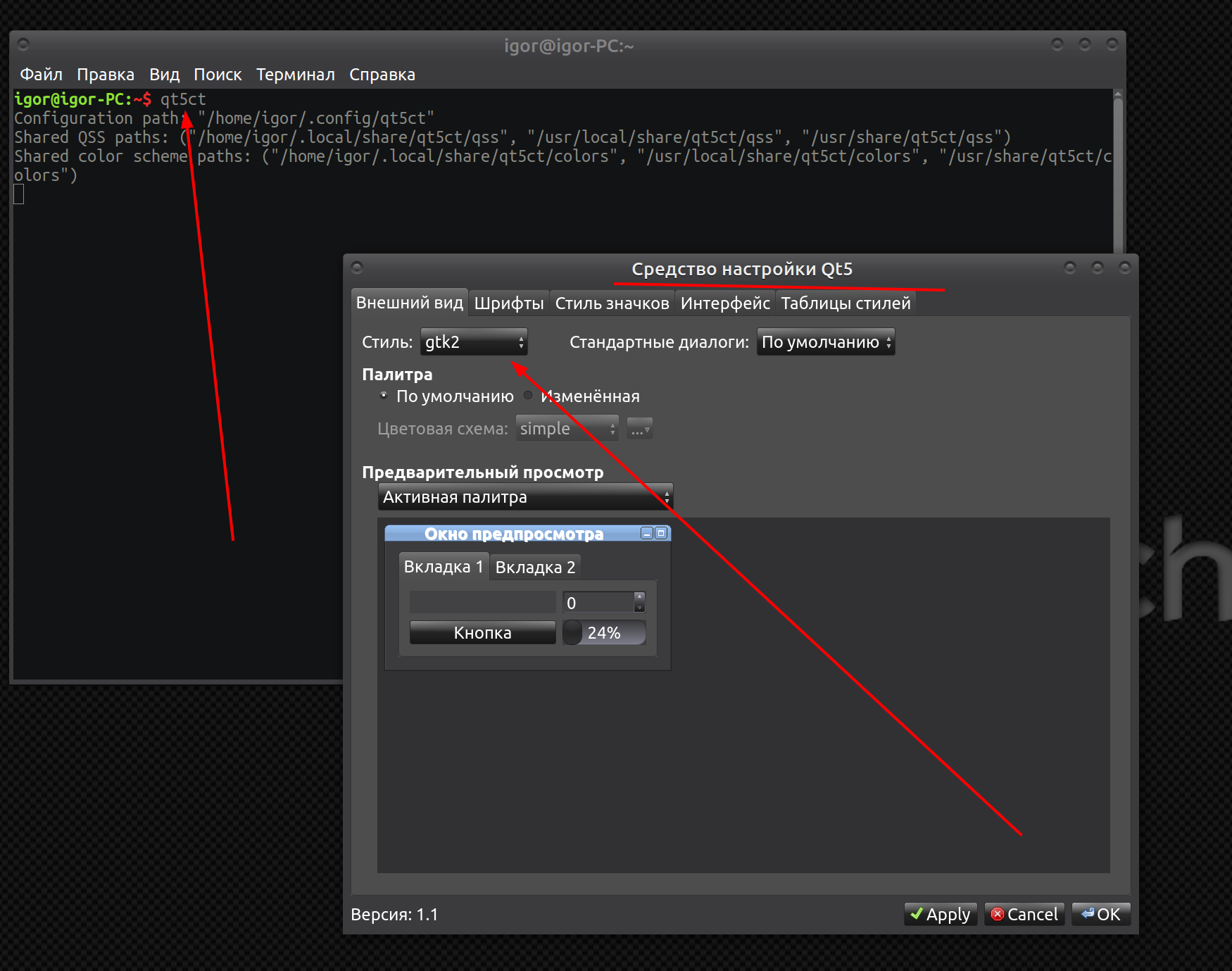Click the OK button

click(1101, 915)
